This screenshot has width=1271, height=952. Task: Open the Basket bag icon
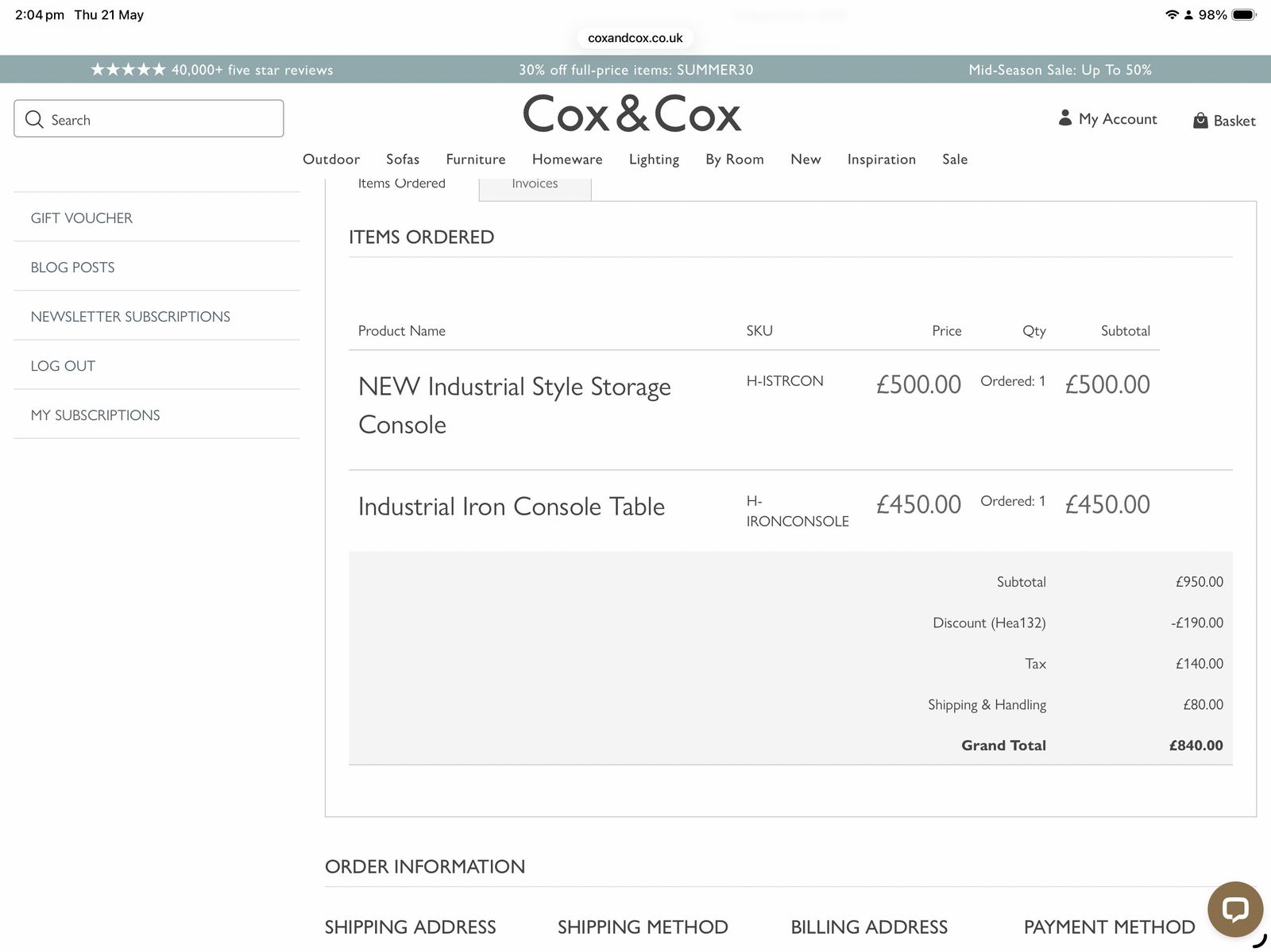coord(1200,120)
